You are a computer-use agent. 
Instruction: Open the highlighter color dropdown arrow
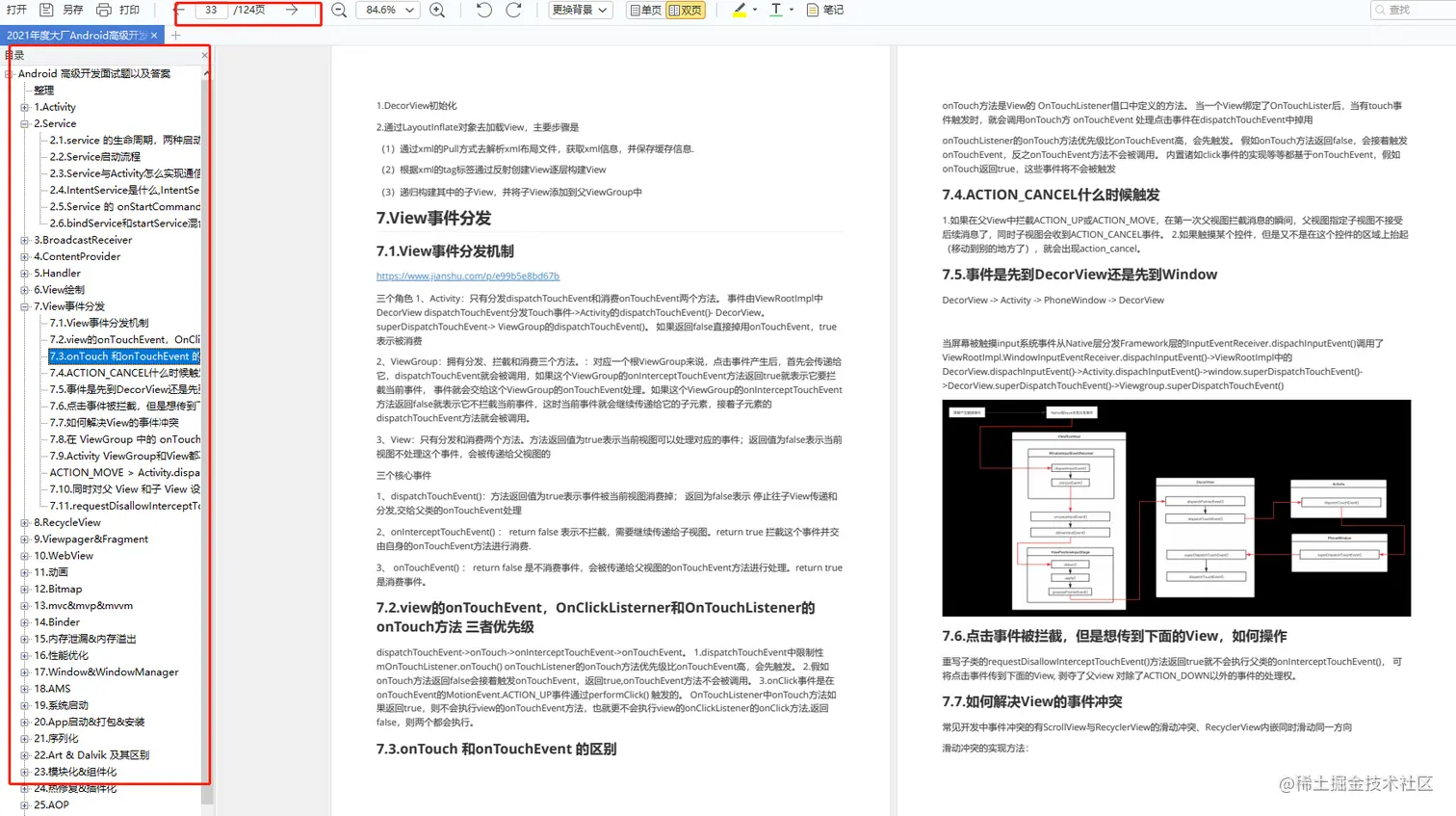coord(755,10)
